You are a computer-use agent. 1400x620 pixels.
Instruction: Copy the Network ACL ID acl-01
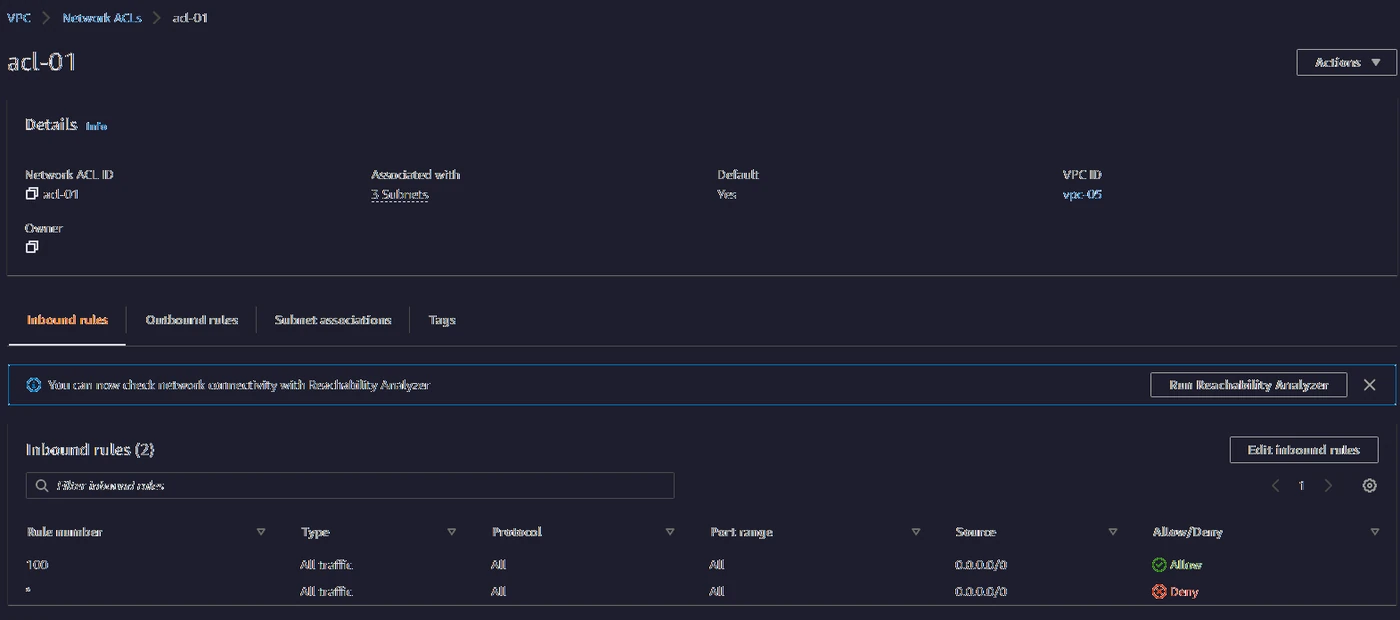[x=31, y=194]
